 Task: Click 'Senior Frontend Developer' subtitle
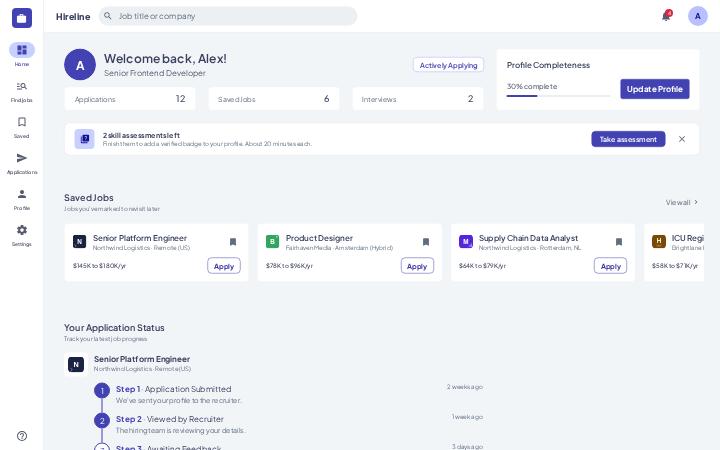point(155,73)
